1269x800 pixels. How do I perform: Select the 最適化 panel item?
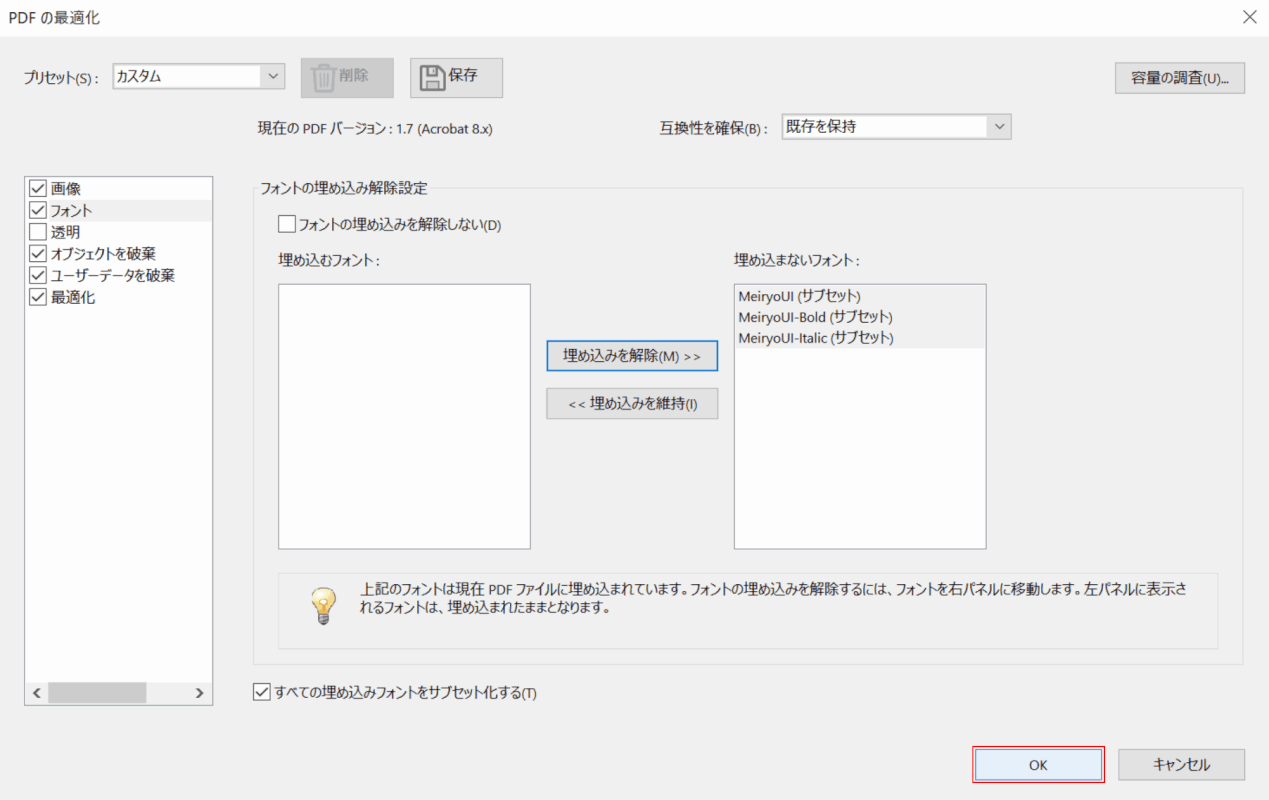[73, 298]
